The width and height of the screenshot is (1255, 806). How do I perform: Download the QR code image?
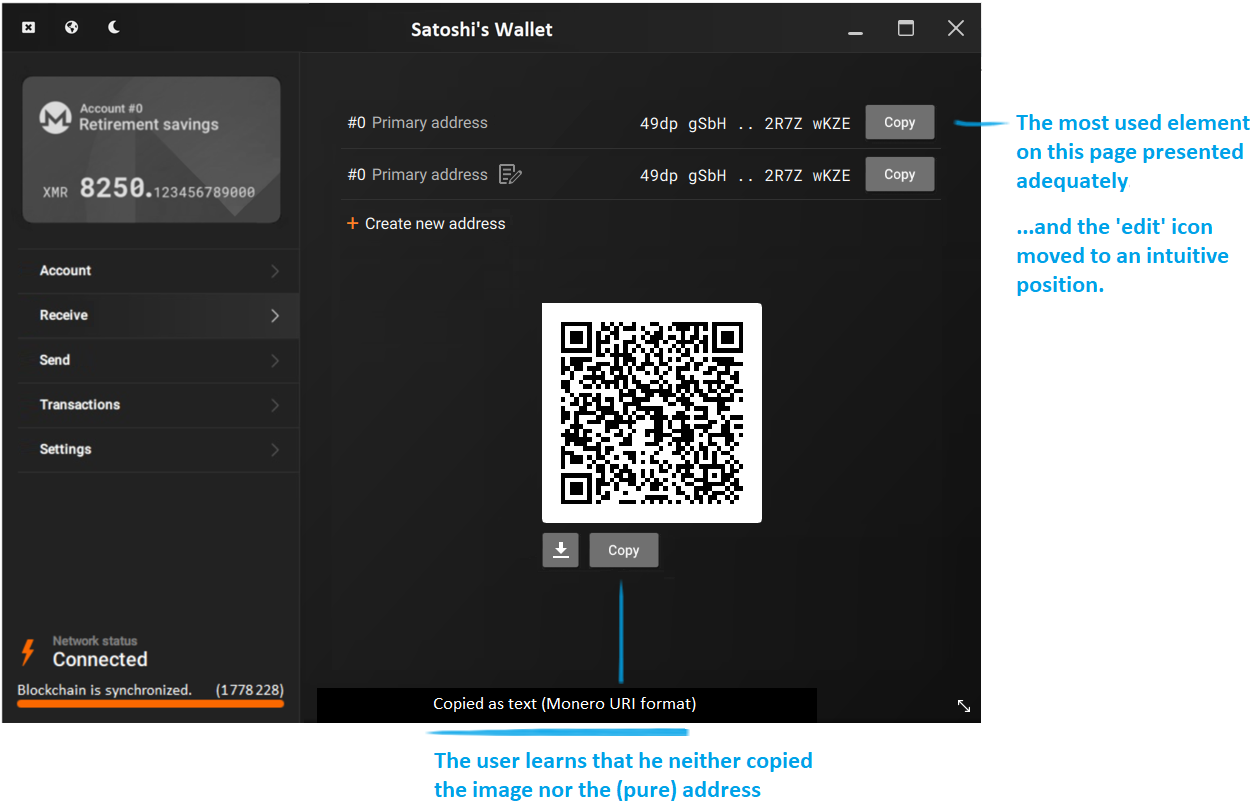(x=561, y=550)
